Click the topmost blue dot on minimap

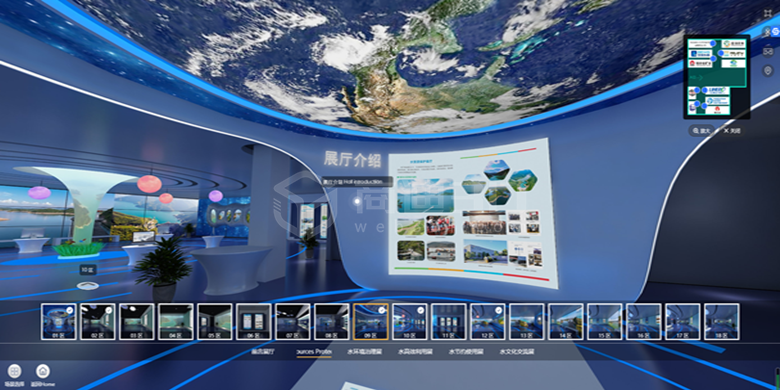(713, 44)
